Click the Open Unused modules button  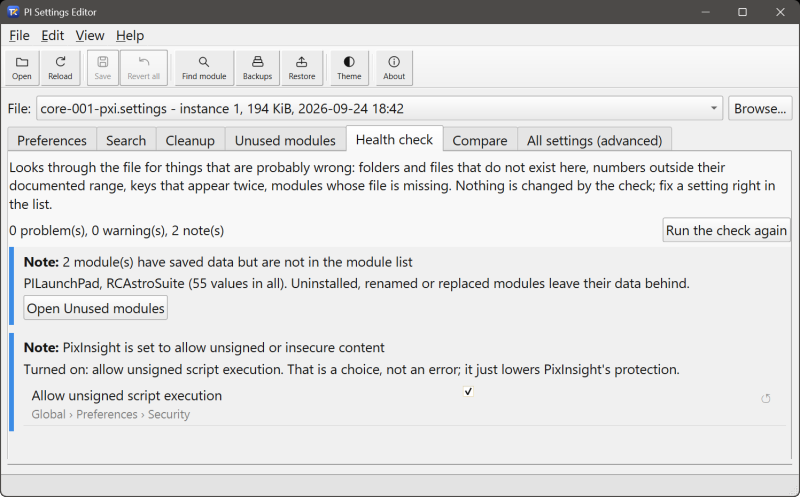[95, 308]
